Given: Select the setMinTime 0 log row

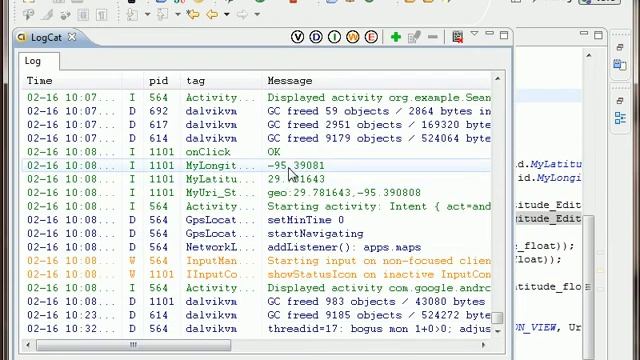Looking at the screenshot, I should [x=256, y=220].
